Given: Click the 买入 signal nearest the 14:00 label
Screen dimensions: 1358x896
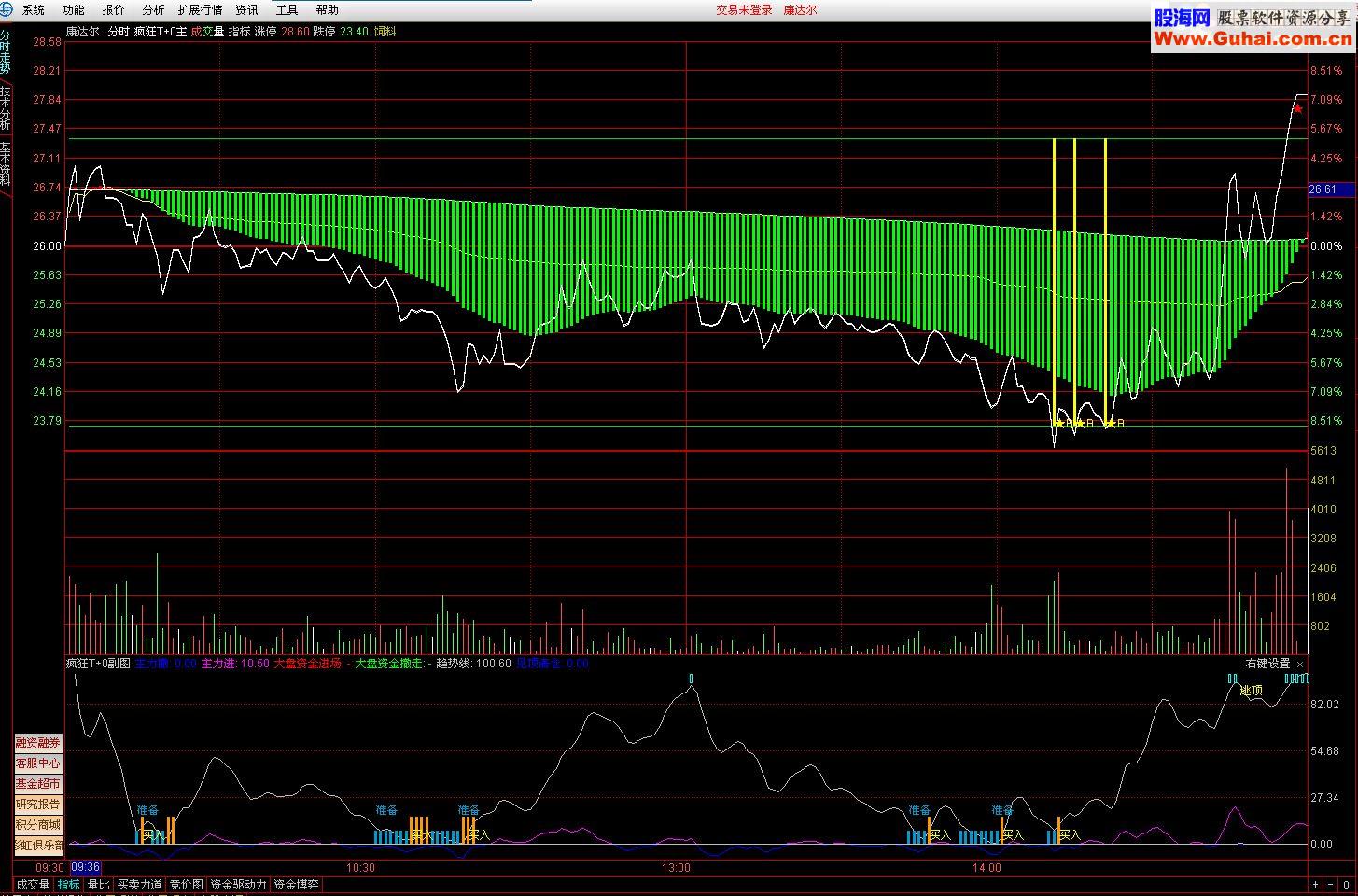Looking at the screenshot, I should tap(1014, 835).
